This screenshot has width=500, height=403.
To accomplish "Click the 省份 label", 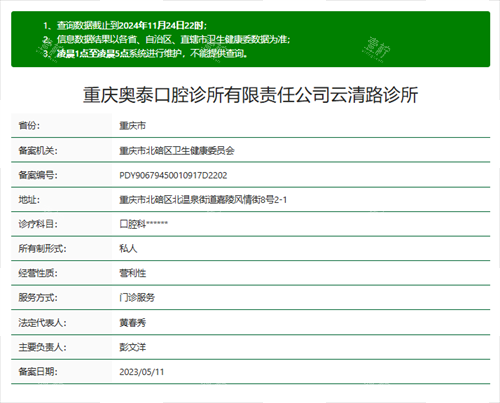I will pos(29,126).
